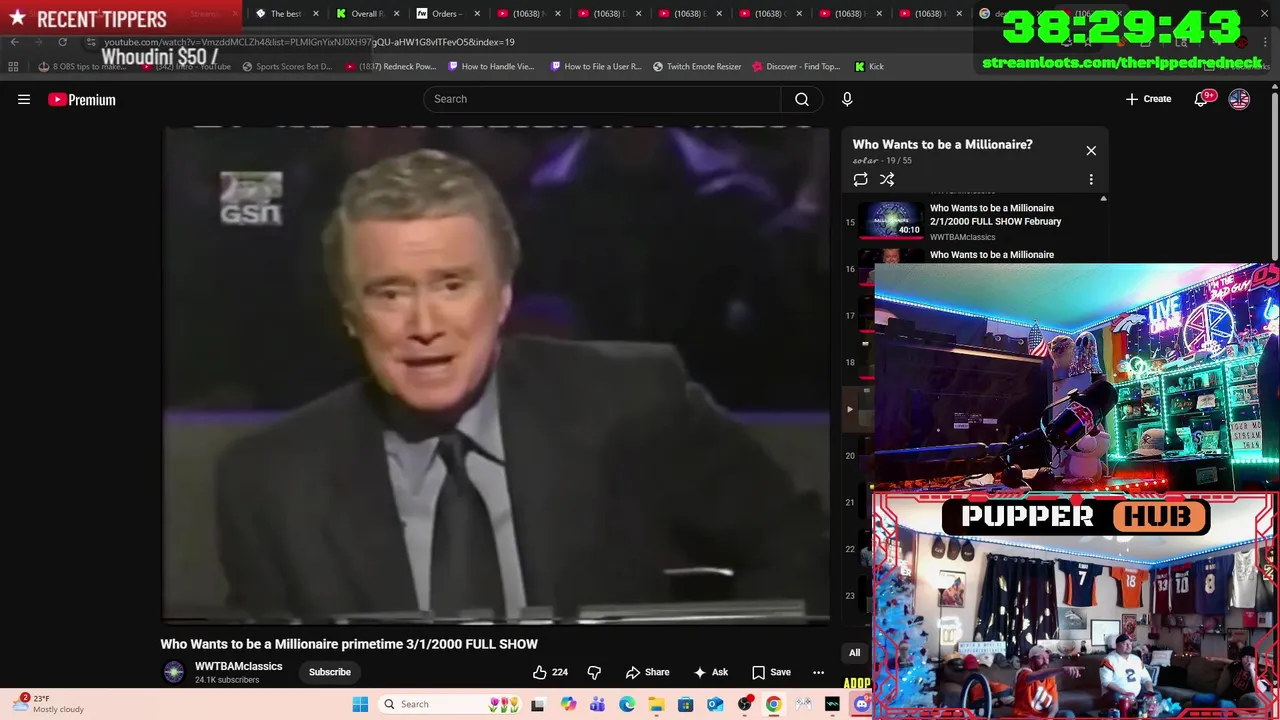Image resolution: width=1280 pixels, height=720 pixels.
Task: Reload the page
Action: [62, 42]
